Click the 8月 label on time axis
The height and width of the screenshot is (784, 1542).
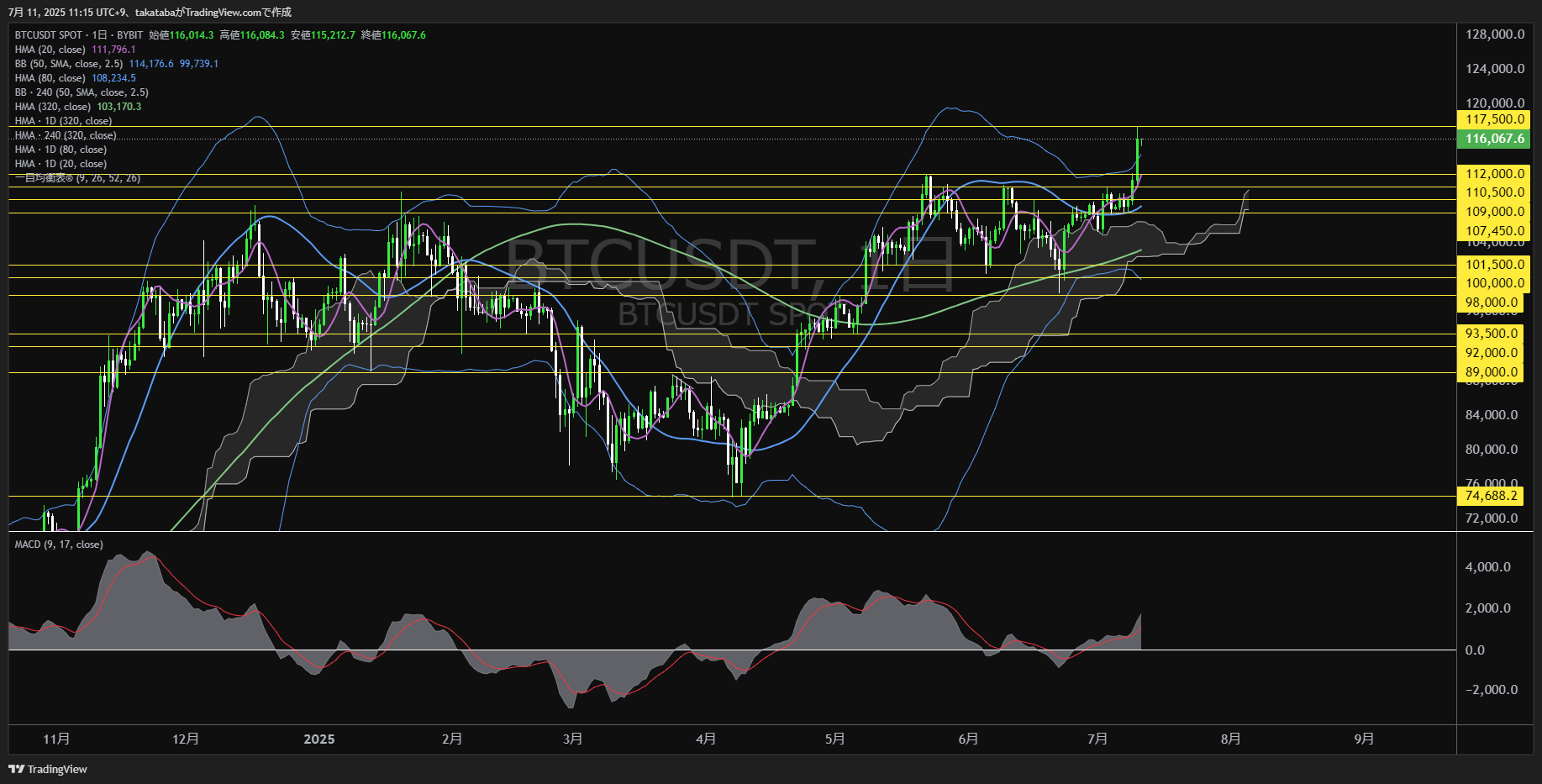coord(1230,739)
